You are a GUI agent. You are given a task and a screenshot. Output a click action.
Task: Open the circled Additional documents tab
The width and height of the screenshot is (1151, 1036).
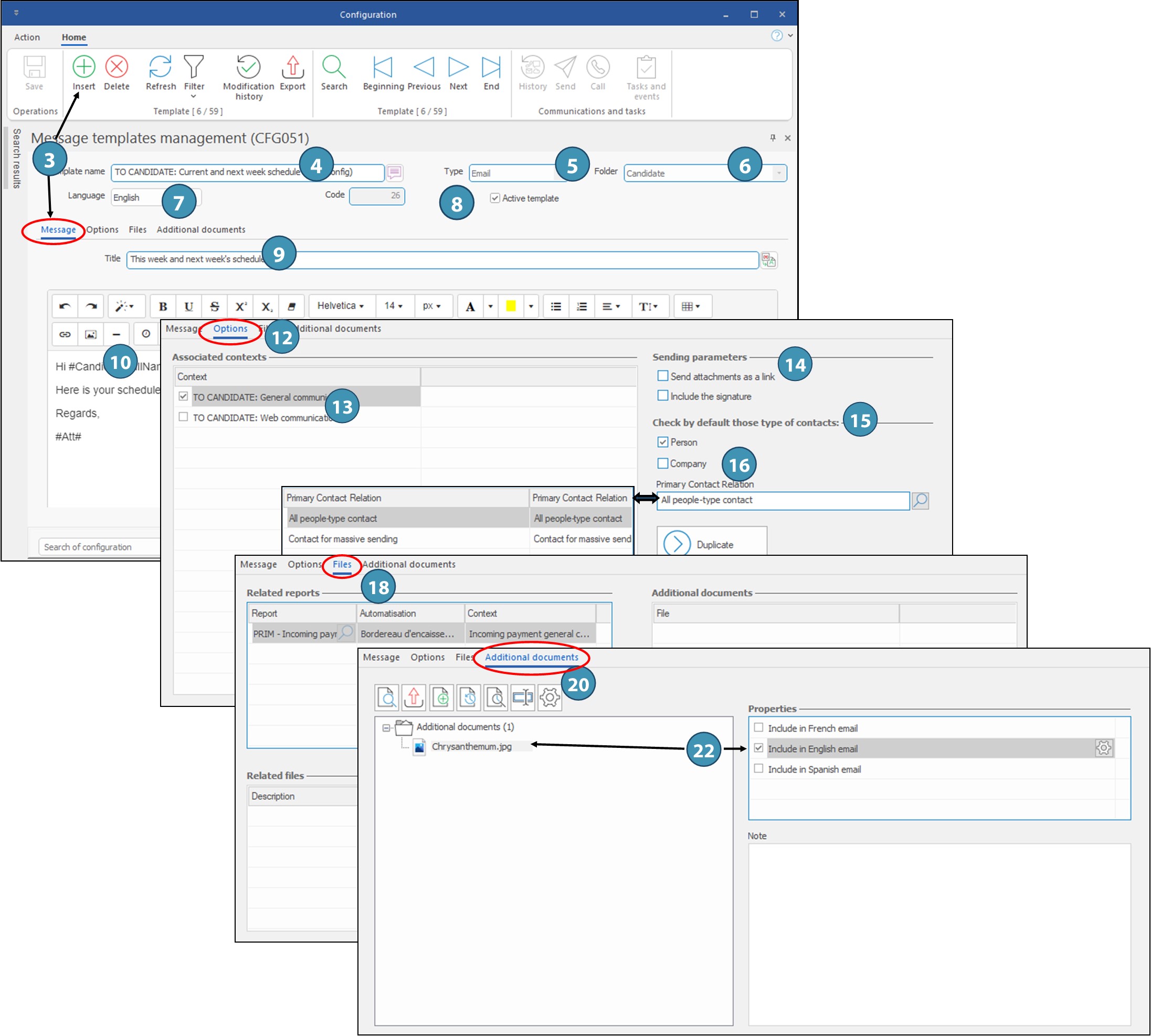pyautogui.click(x=531, y=658)
